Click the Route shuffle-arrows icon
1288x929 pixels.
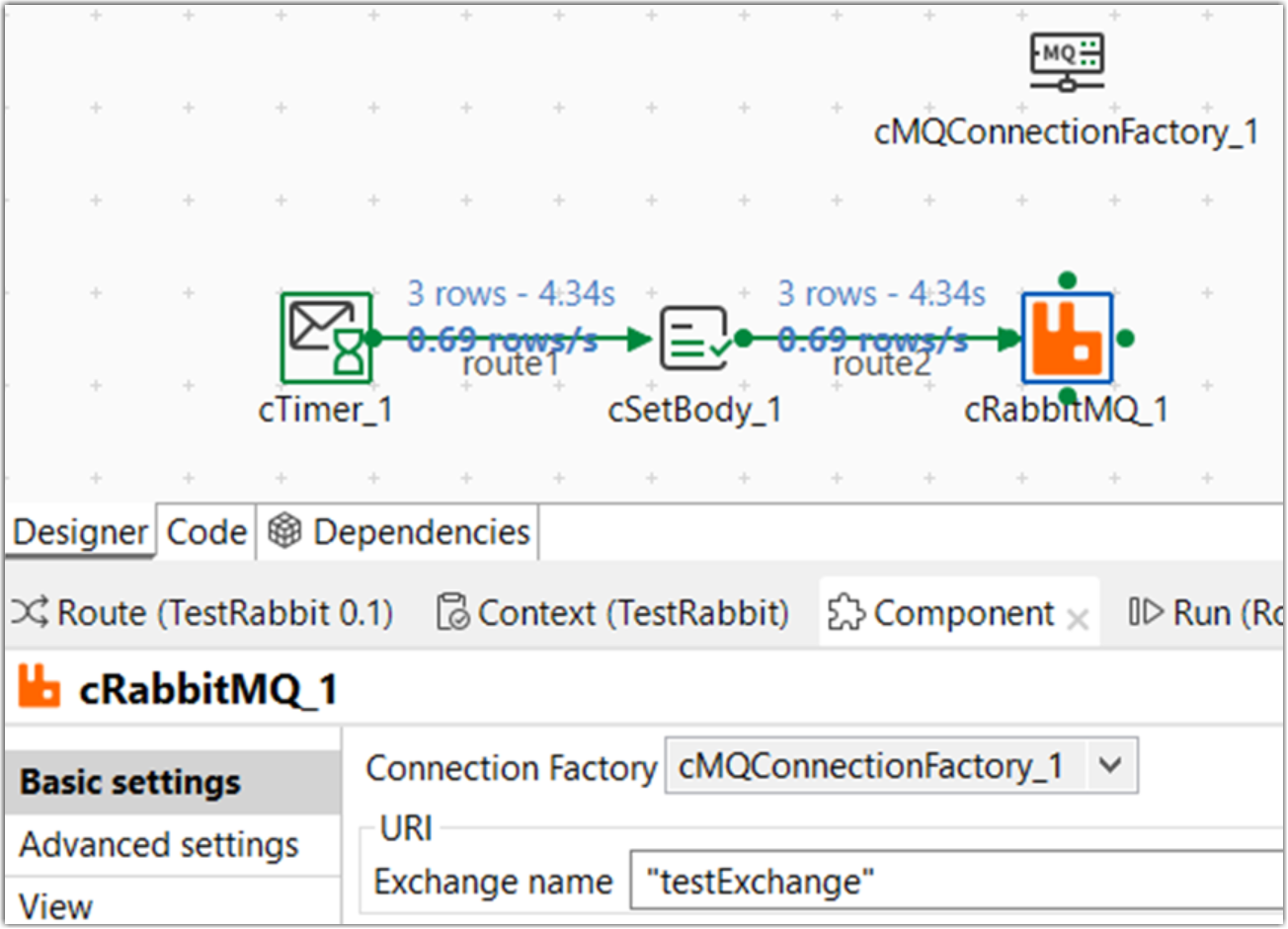30,613
